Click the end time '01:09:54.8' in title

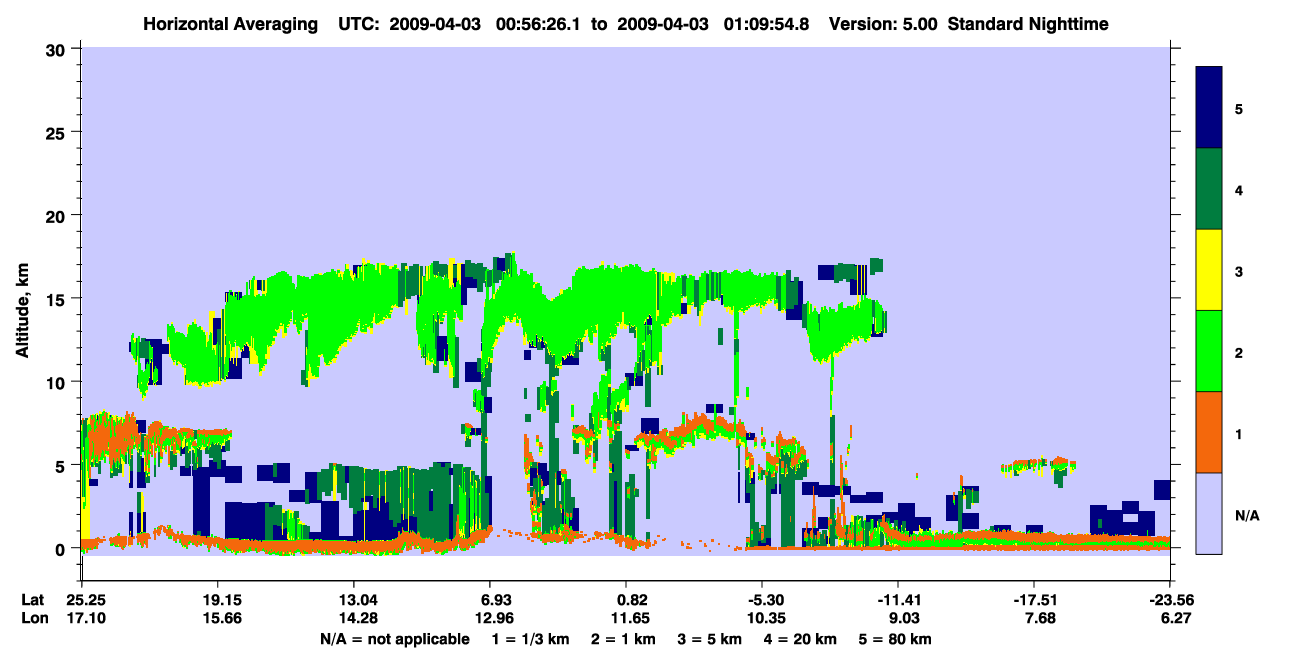coord(766,23)
